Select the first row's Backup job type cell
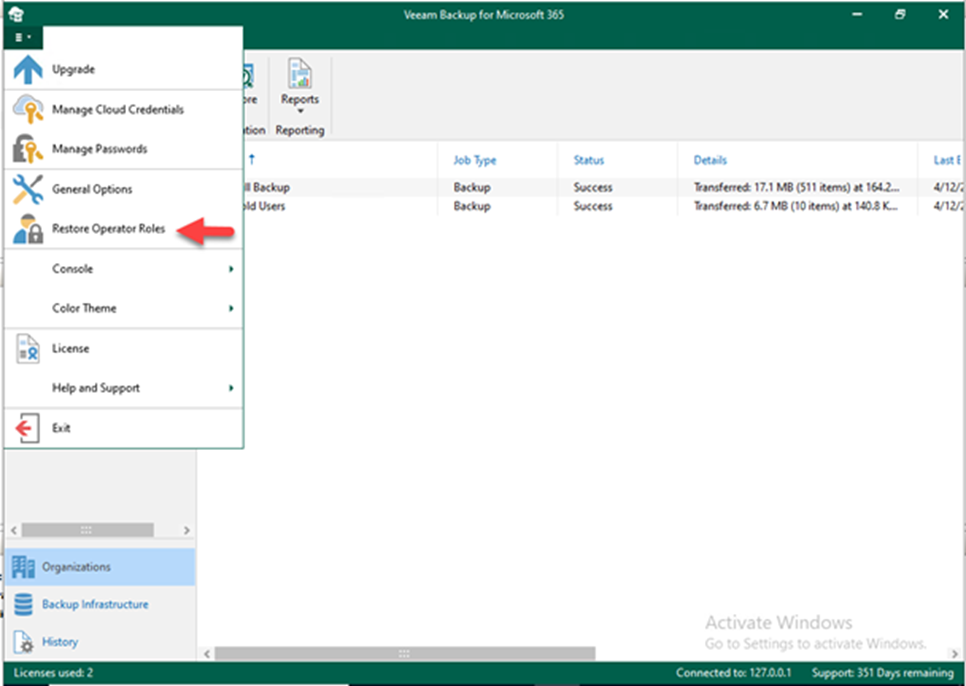 [x=472, y=187]
